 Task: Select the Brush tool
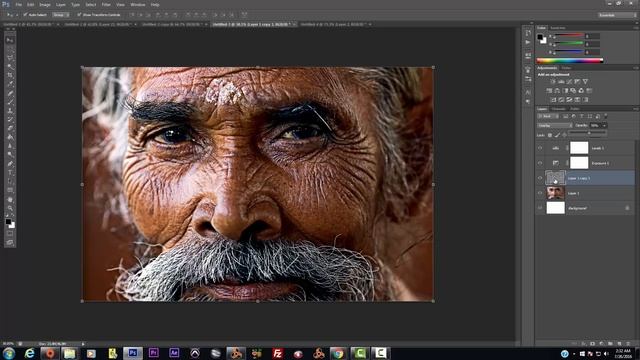tap(10, 102)
